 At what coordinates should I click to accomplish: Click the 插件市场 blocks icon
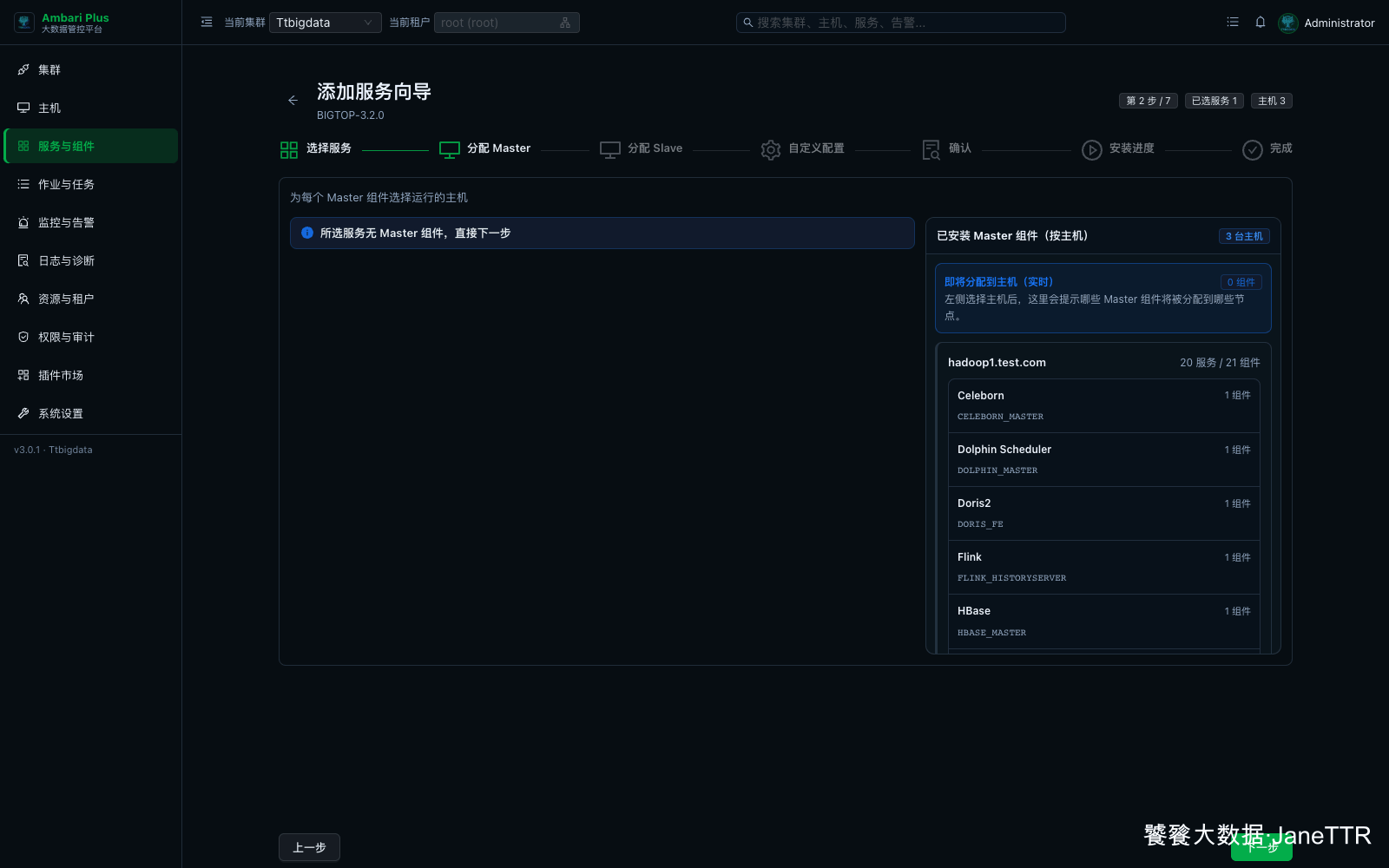click(23, 375)
